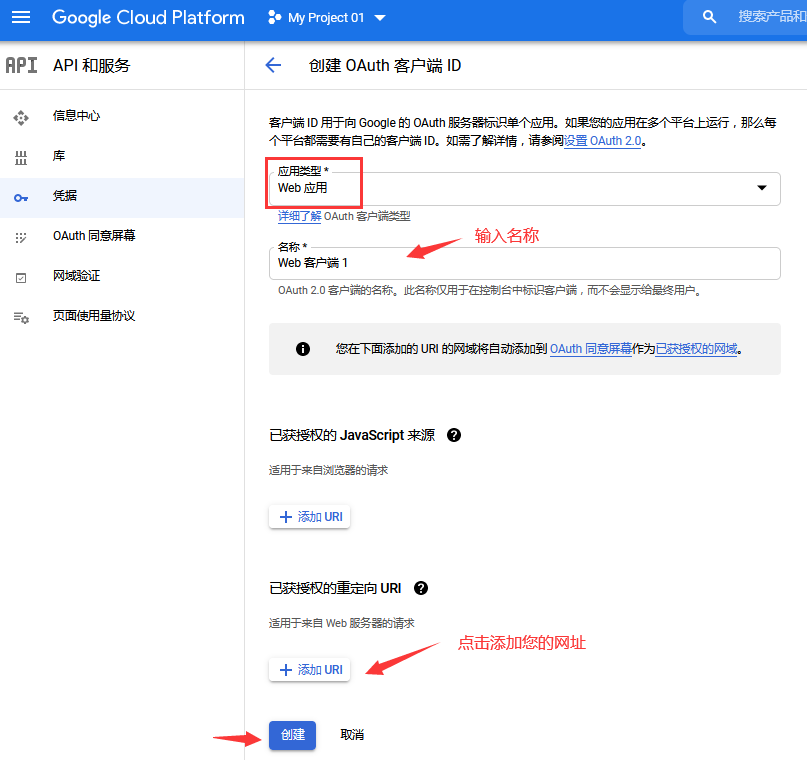This screenshot has width=807, height=760.
Task: Go back using the blue arrow
Action: tap(273, 65)
